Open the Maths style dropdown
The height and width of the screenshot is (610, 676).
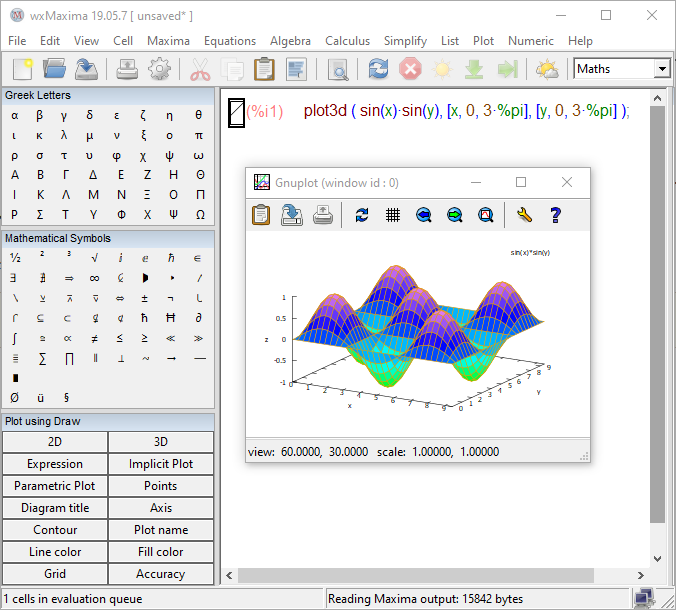661,69
